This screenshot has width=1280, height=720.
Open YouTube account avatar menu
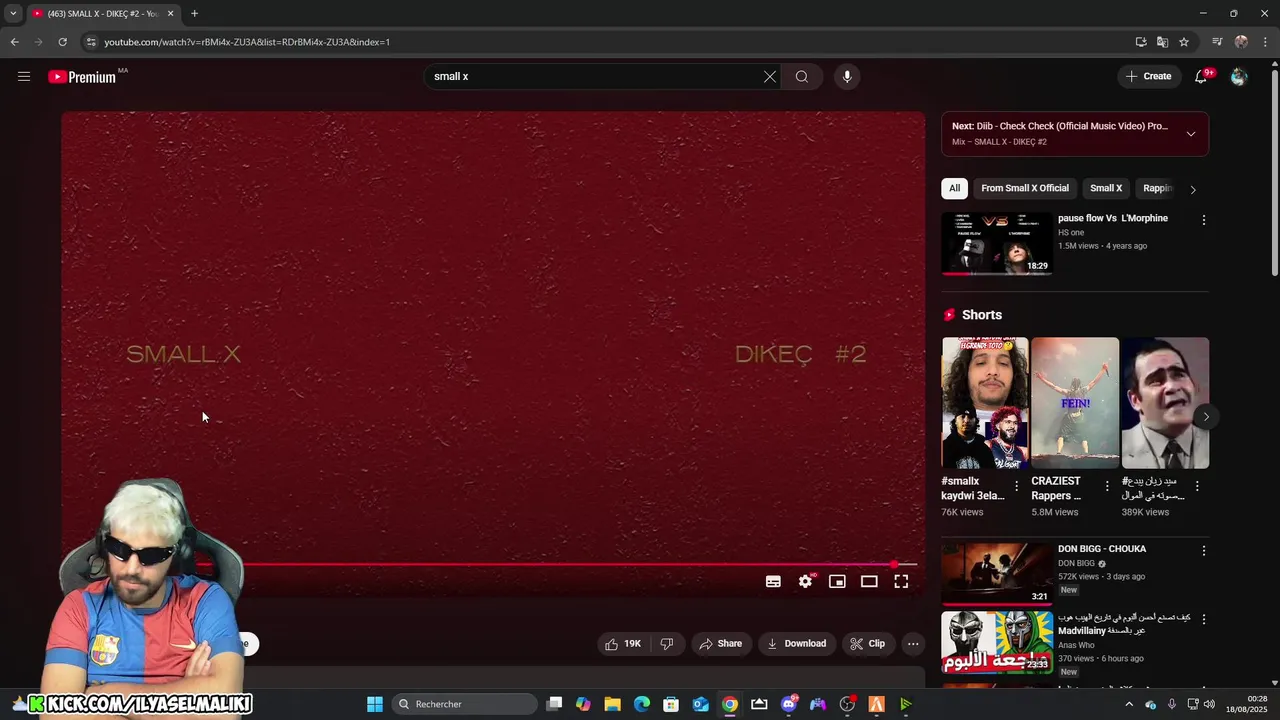1239,77
